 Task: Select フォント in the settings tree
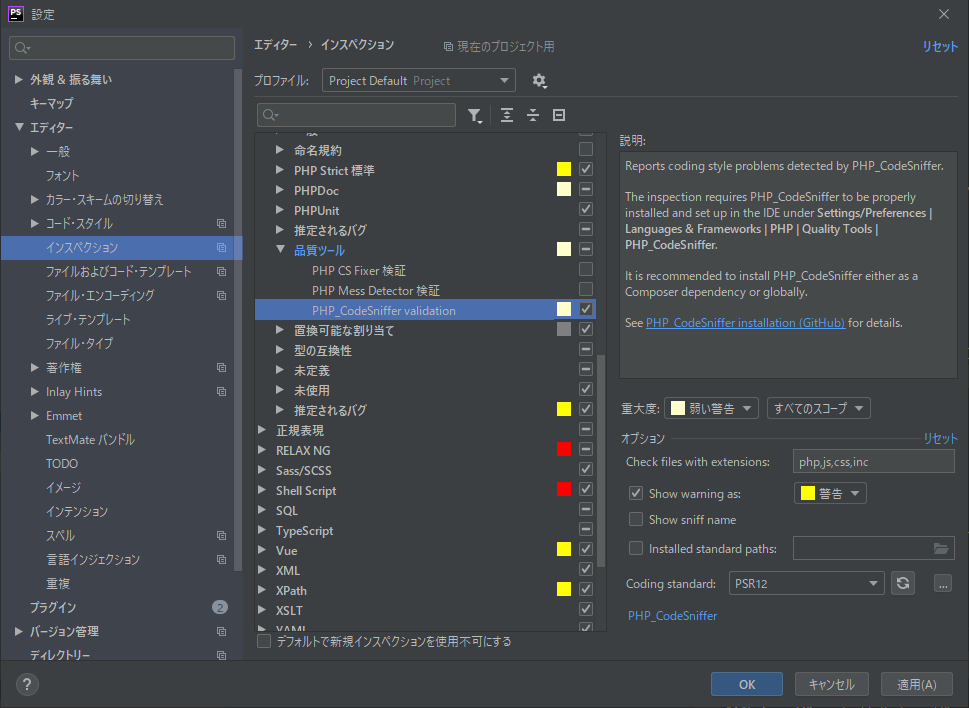[62, 175]
